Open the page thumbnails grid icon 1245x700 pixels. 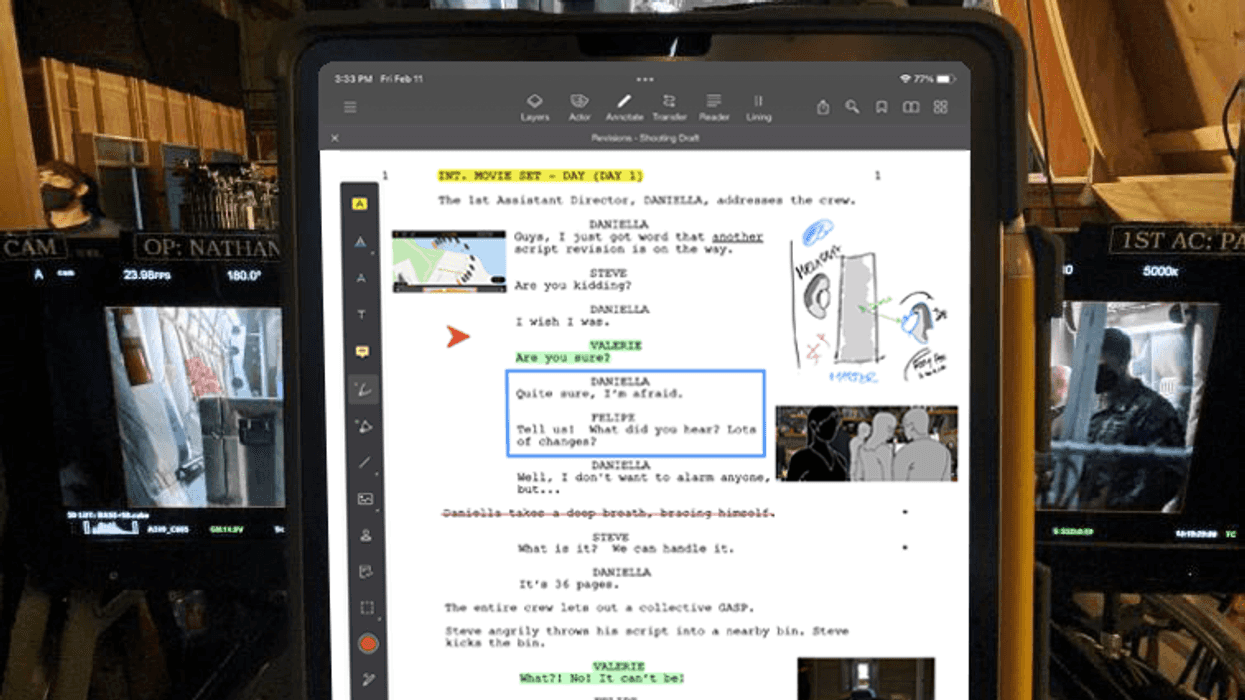click(940, 107)
